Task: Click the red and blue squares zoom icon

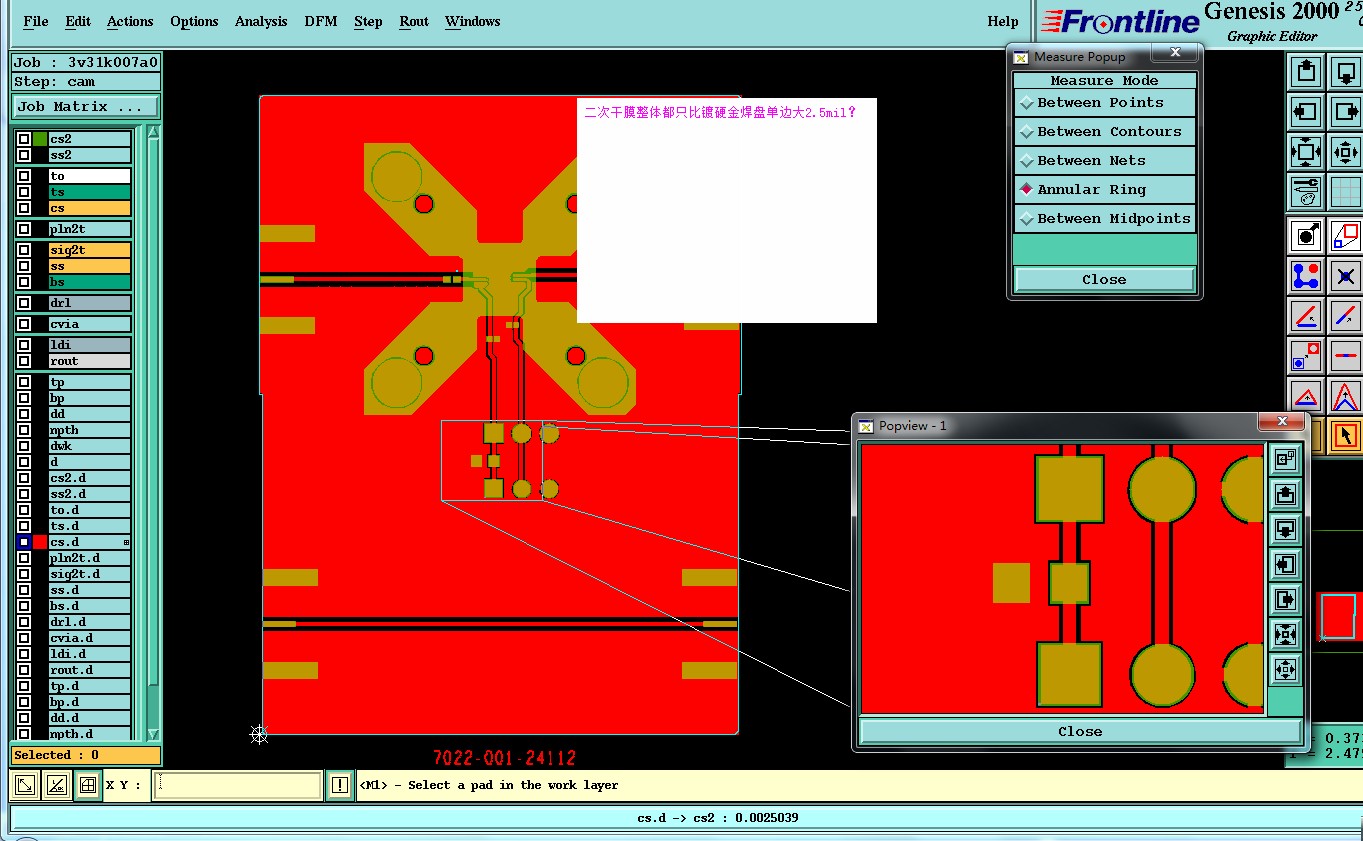Action: pyautogui.click(x=1346, y=236)
